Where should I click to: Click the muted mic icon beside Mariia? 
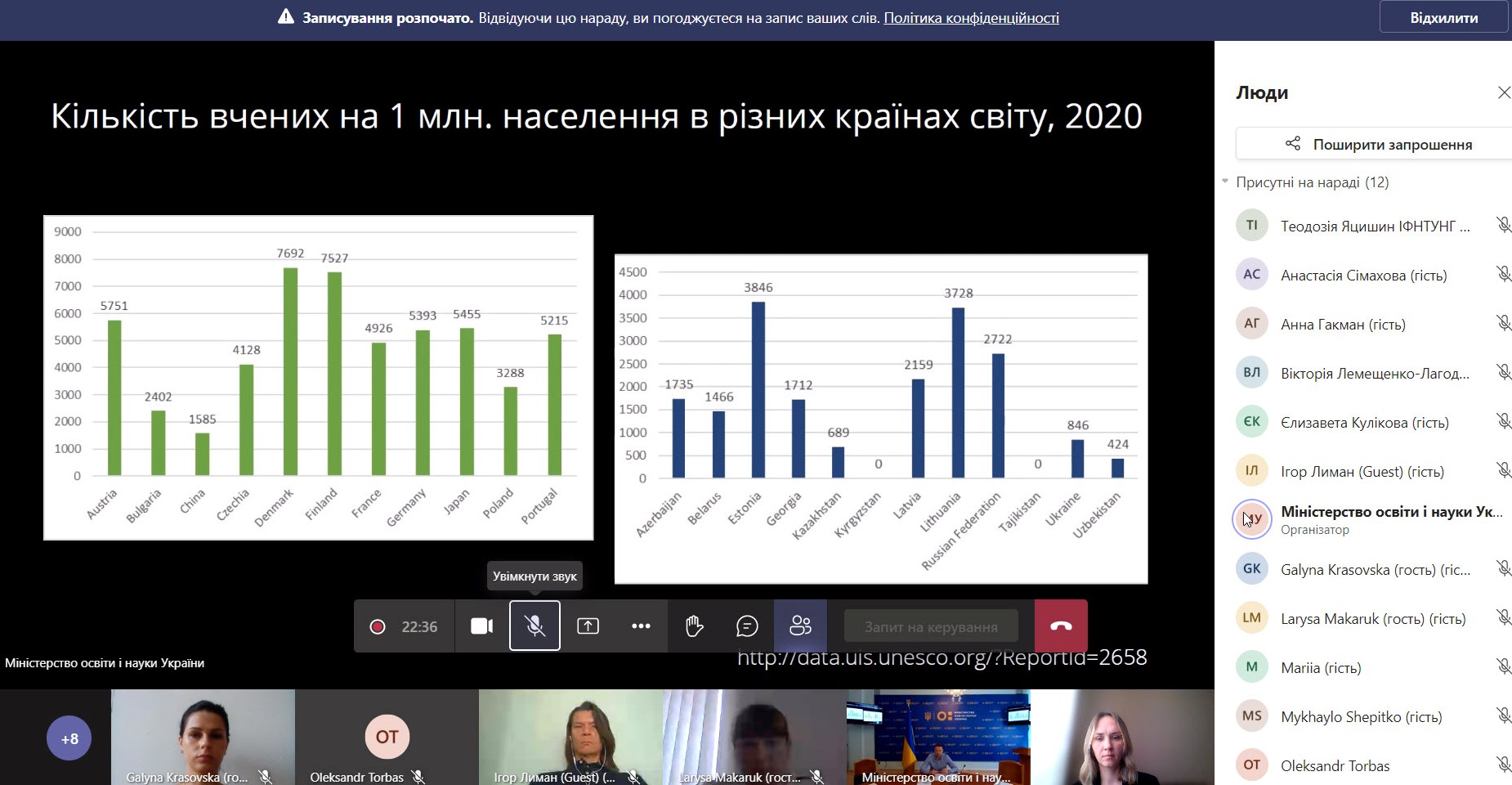click(1502, 667)
